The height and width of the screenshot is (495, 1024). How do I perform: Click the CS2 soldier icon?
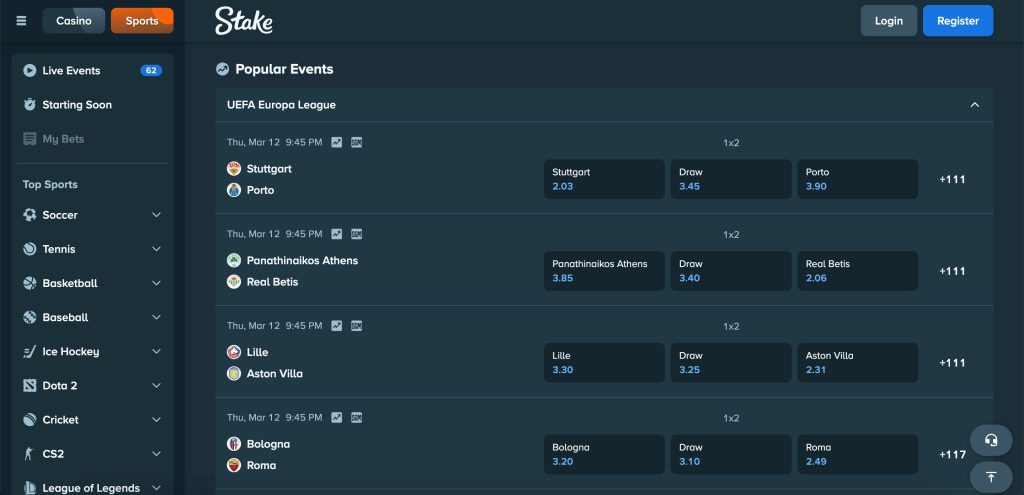pyautogui.click(x=29, y=454)
